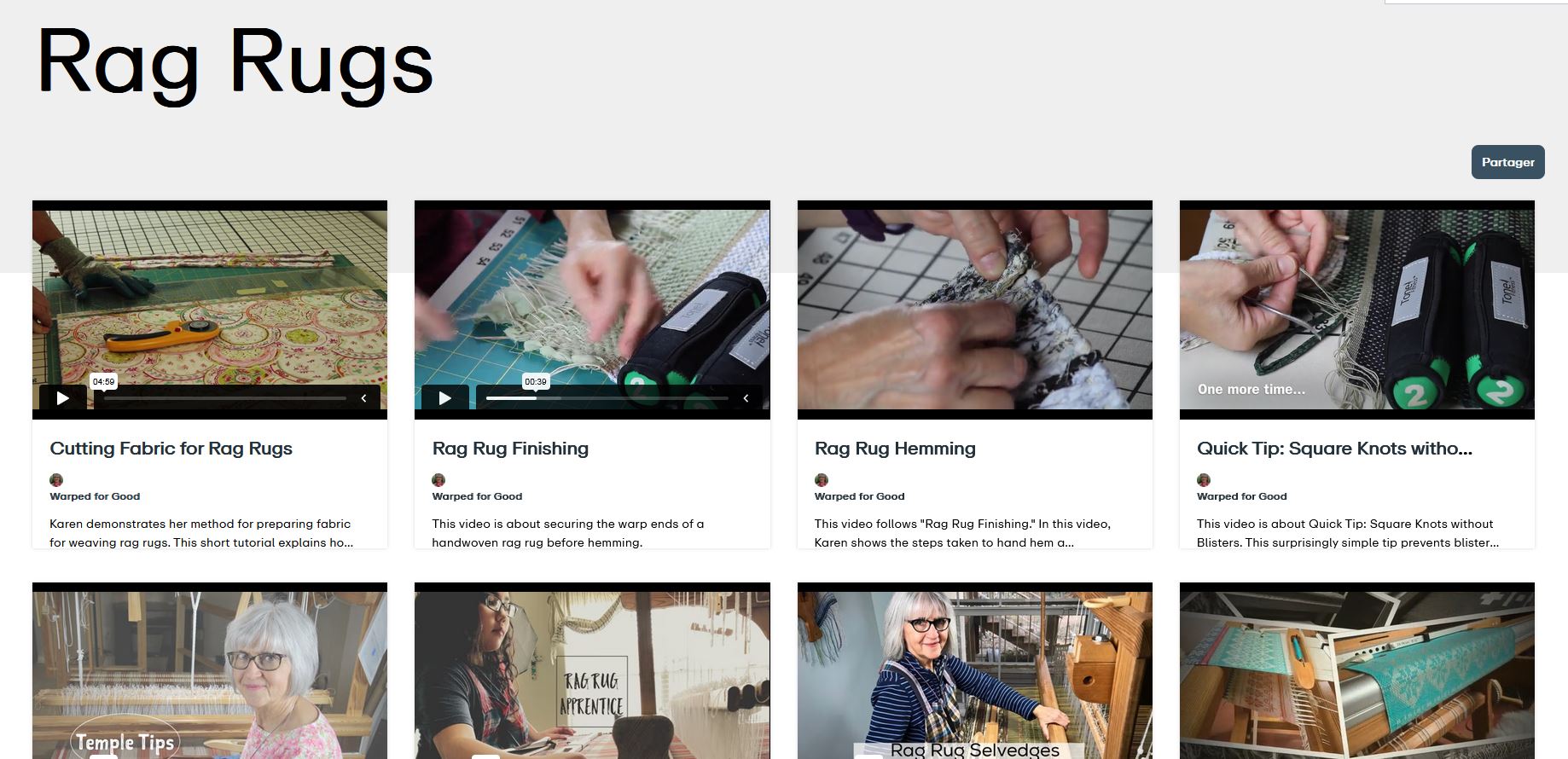Collapse controls arrow on Rag Rug Finishing video
The height and width of the screenshot is (759, 1568).
(746, 398)
